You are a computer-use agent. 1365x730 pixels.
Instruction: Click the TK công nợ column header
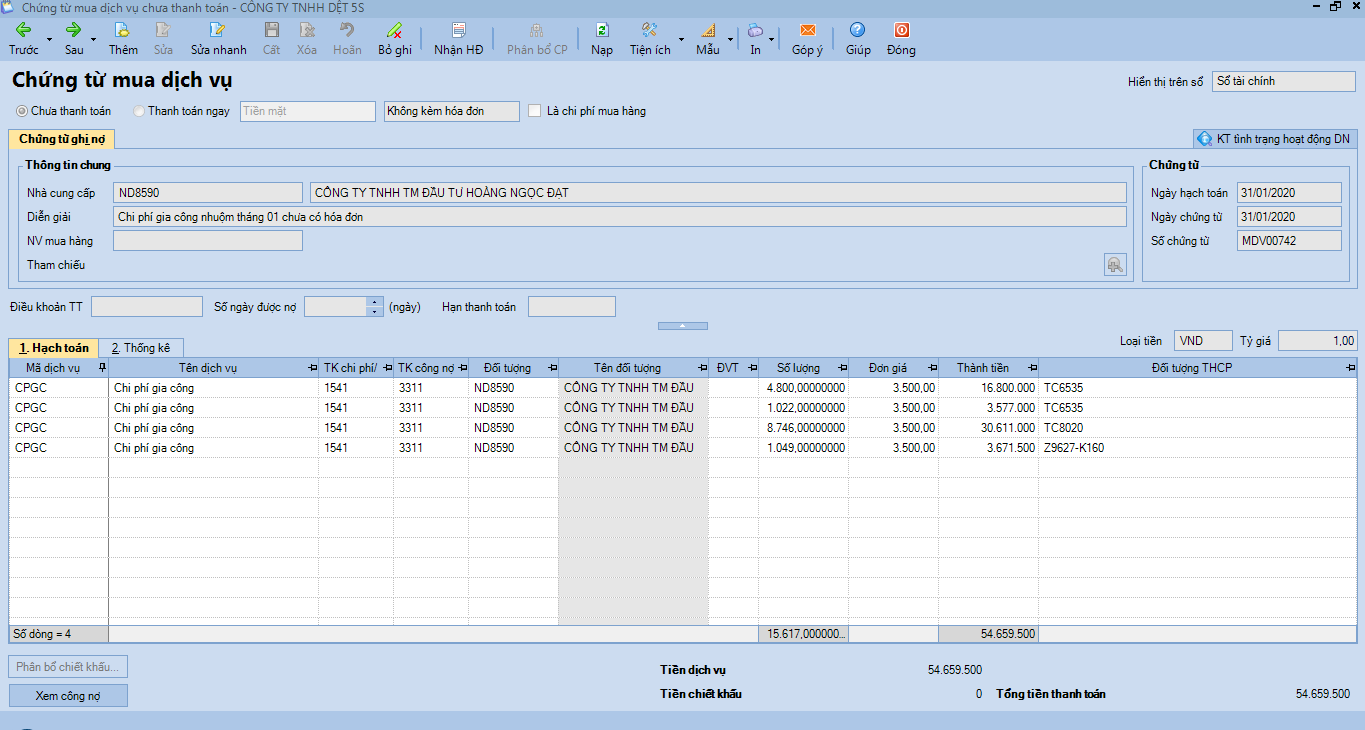(x=431, y=368)
